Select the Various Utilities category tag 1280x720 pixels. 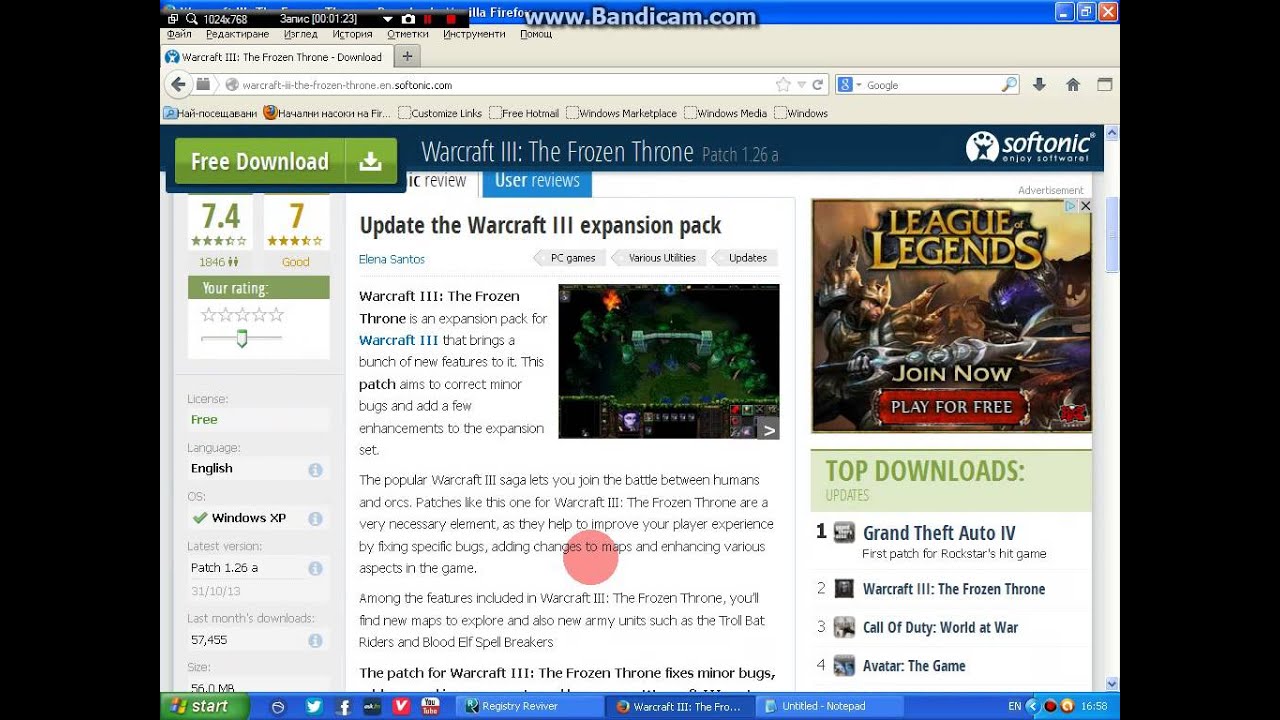(661, 258)
